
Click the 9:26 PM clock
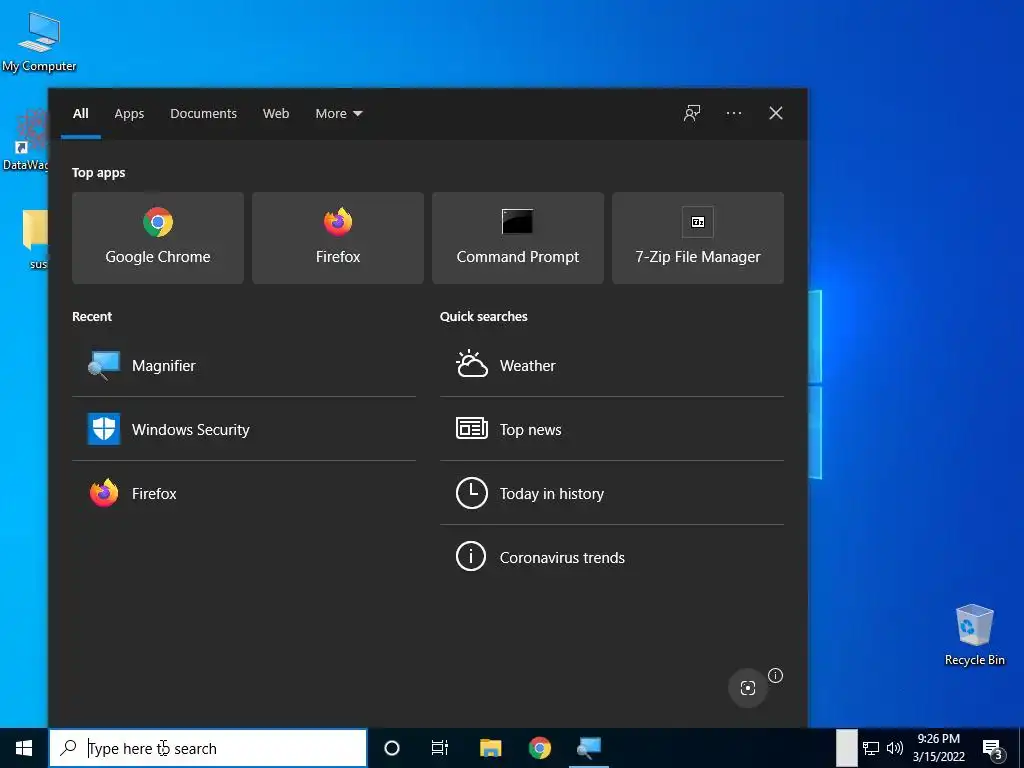[x=938, y=748]
